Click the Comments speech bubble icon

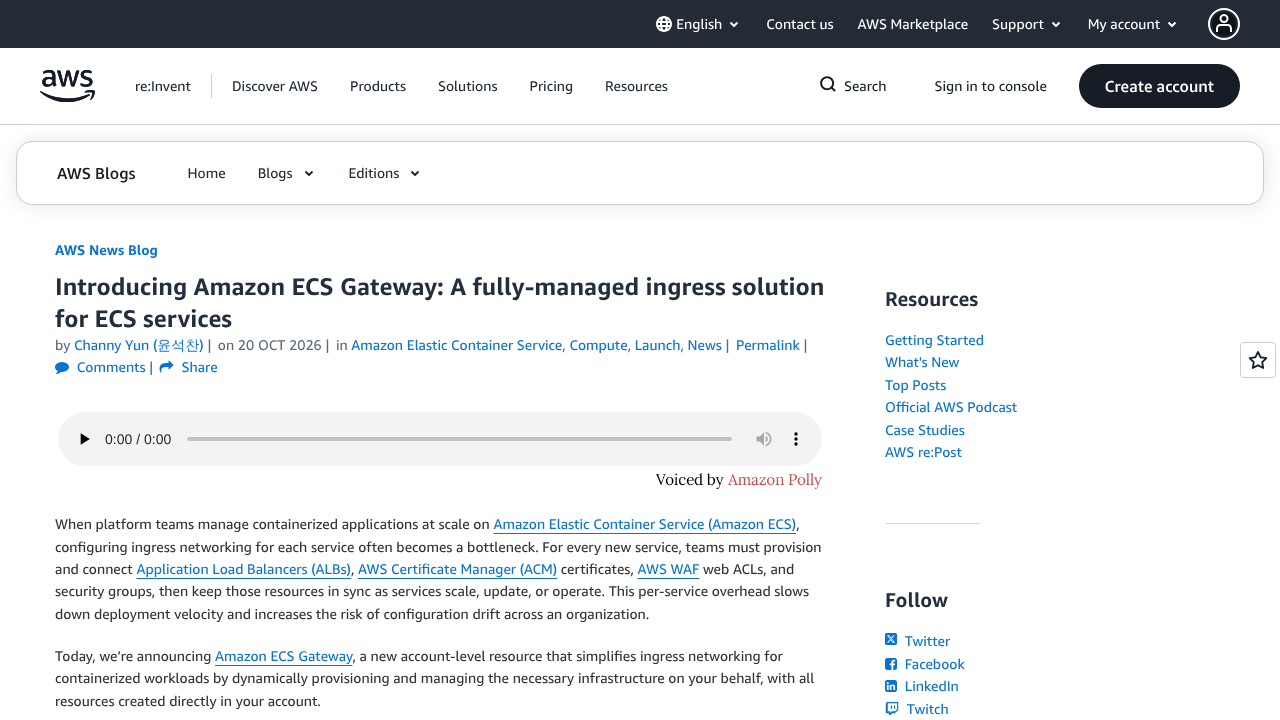tap(62, 368)
